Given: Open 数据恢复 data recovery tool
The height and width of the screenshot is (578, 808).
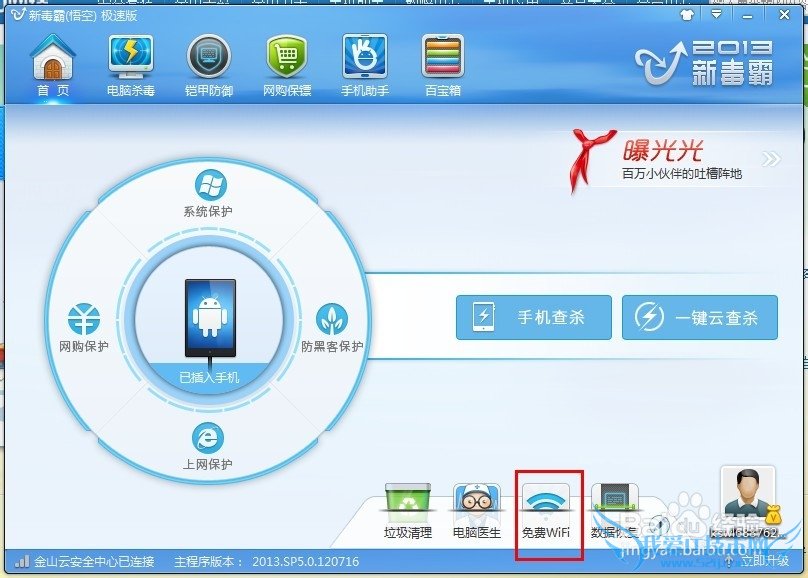Looking at the screenshot, I should coord(615,511).
